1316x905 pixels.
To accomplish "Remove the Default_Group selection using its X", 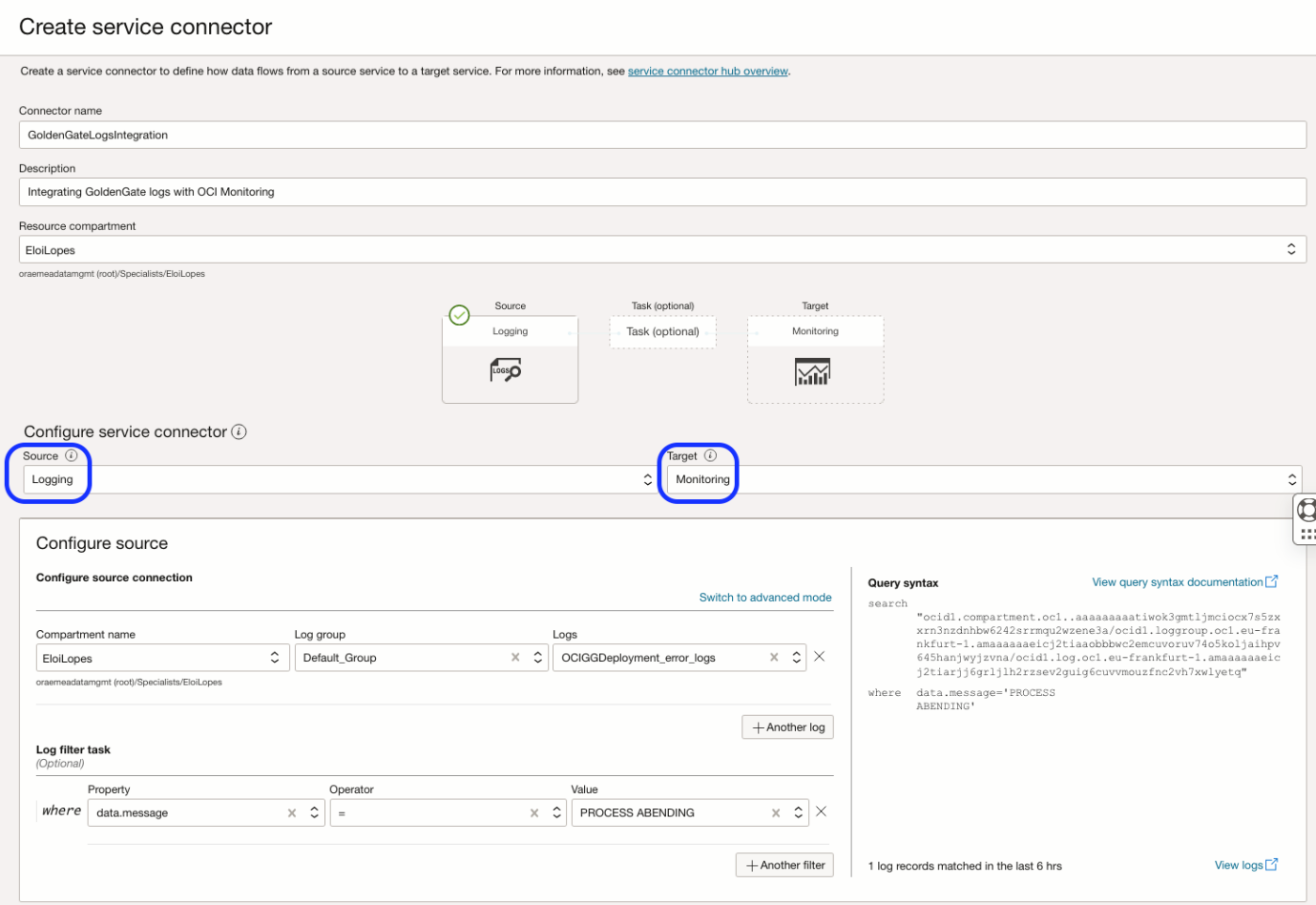I will coord(514,657).
